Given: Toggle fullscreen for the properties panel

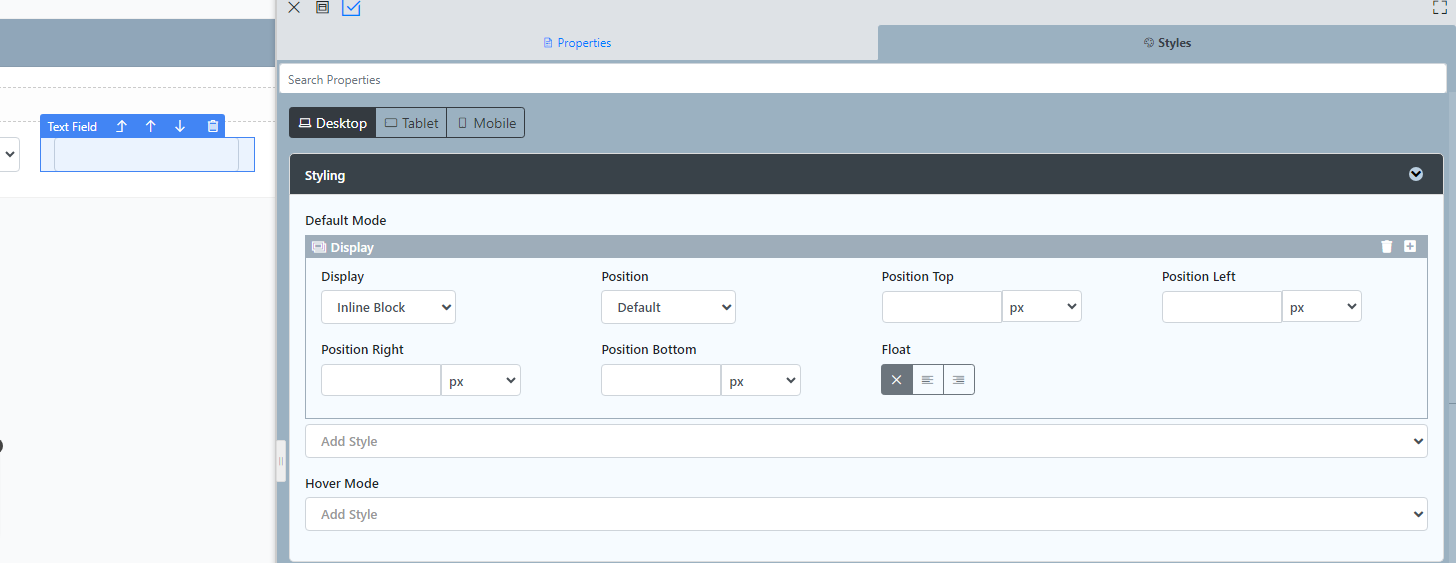Looking at the screenshot, I should pos(1440,8).
